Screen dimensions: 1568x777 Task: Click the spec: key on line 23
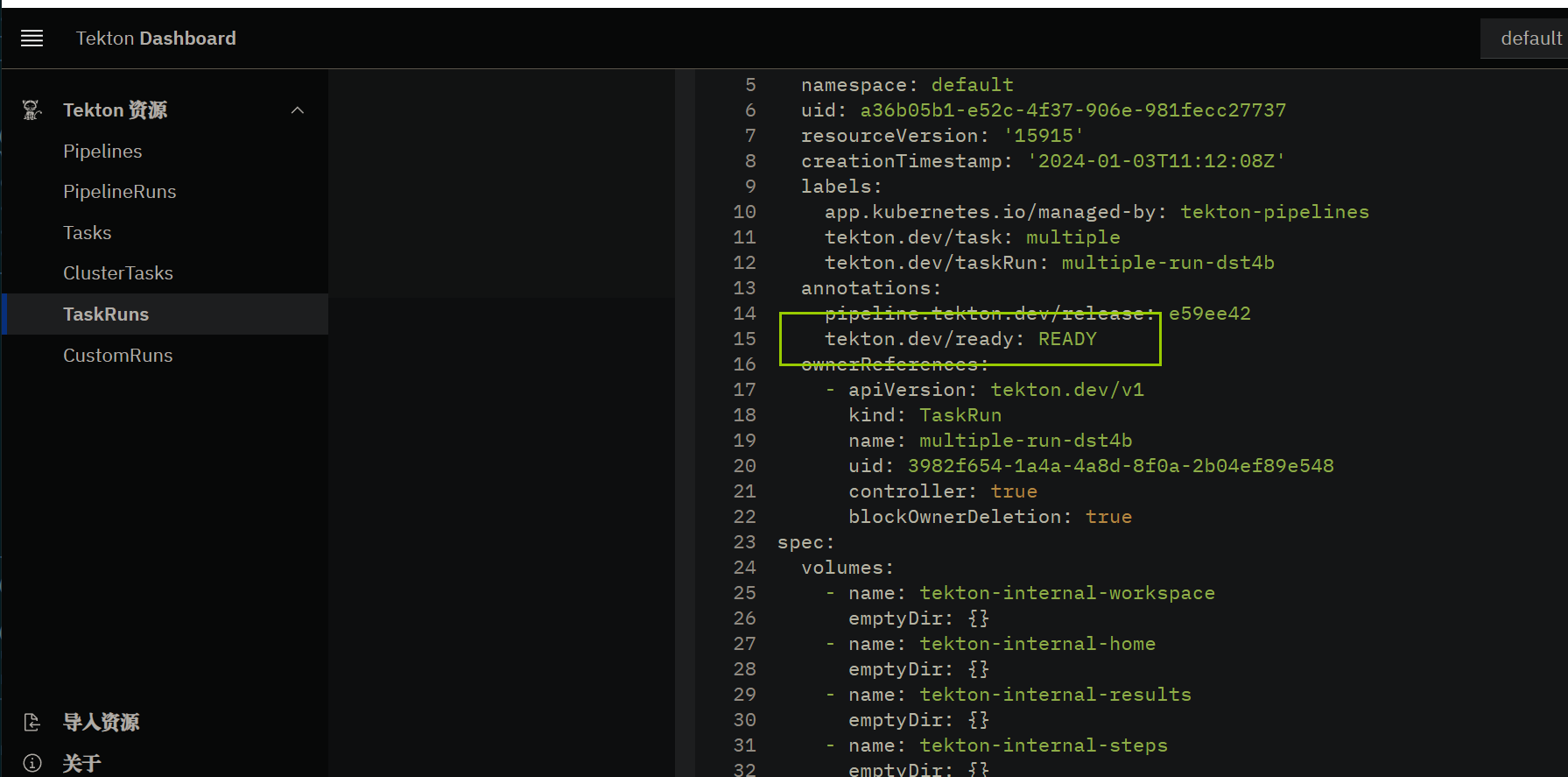(806, 542)
